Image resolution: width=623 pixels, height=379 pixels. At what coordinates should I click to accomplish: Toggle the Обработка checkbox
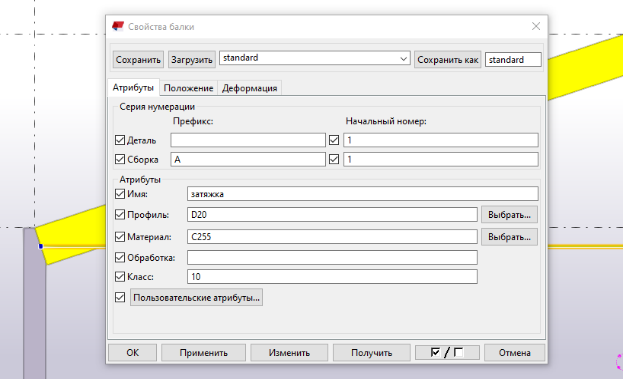[120, 257]
